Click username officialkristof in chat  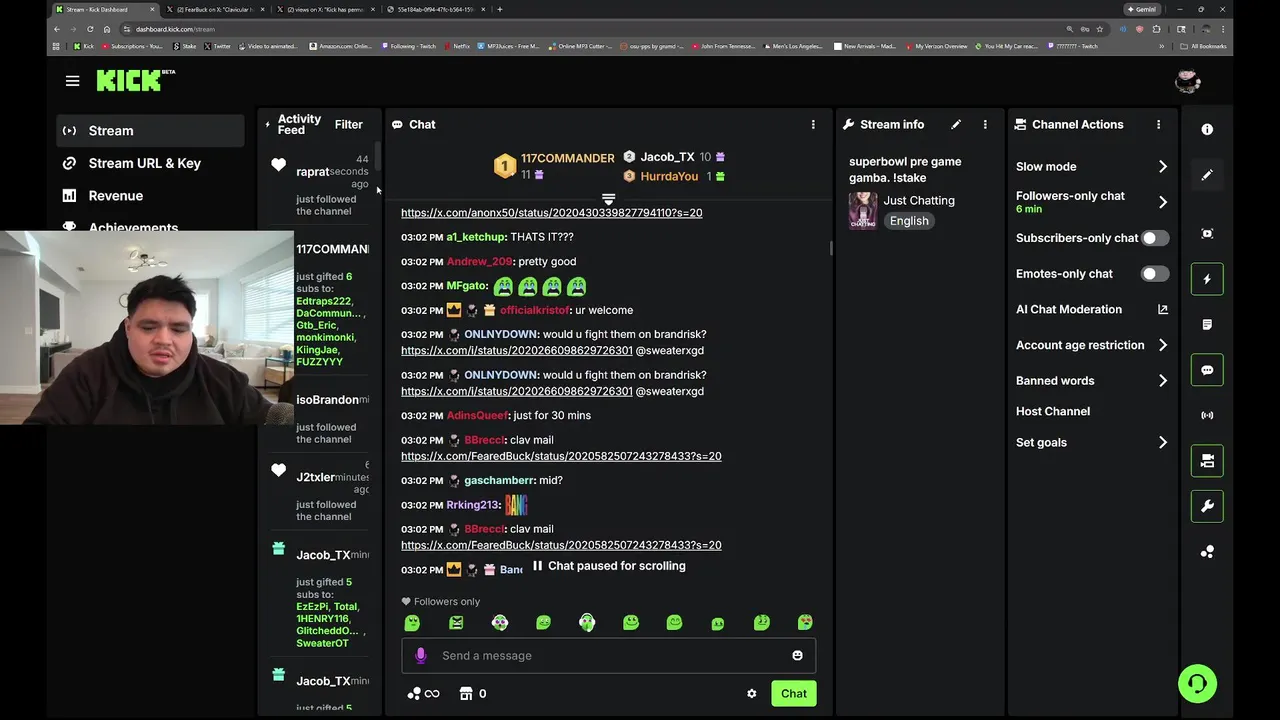pyautogui.click(x=535, y=310)
